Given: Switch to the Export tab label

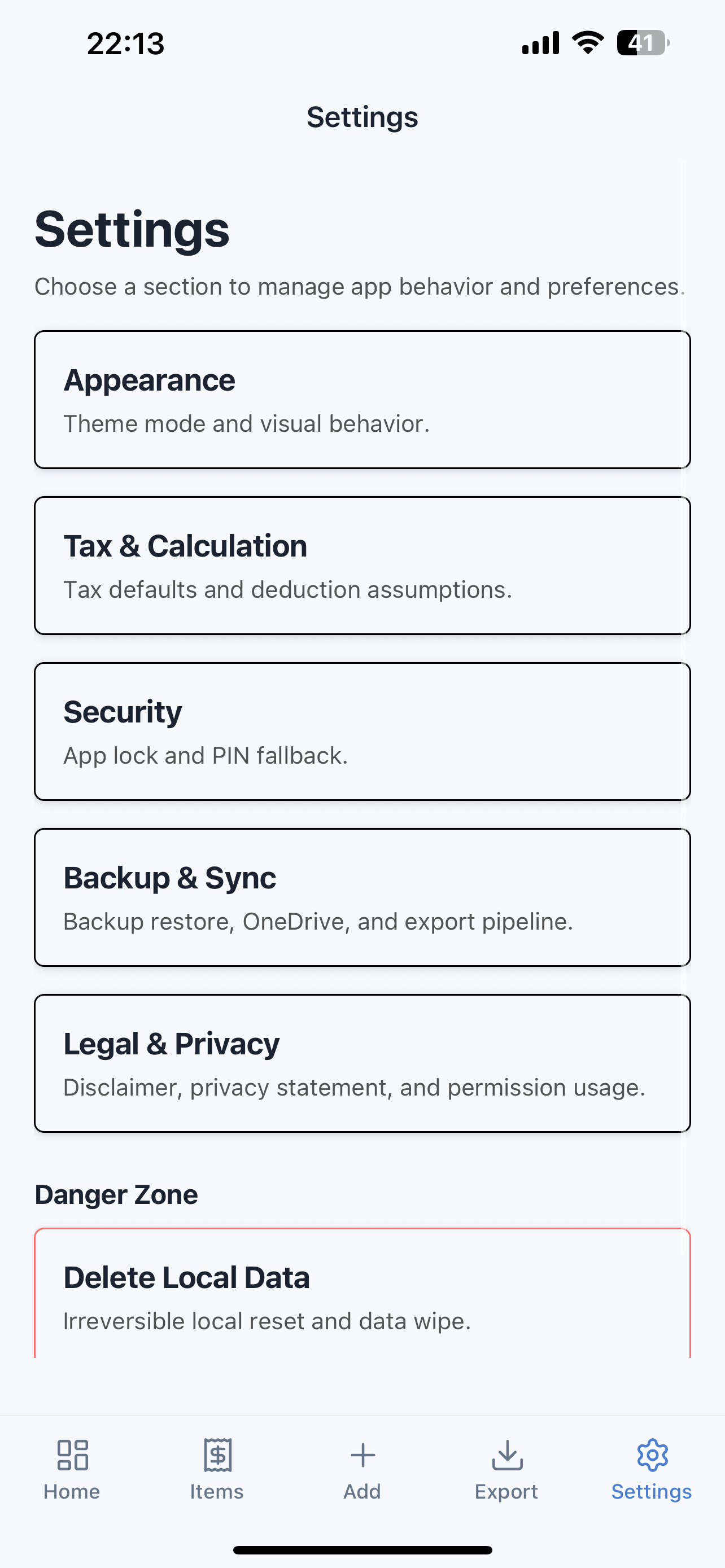Looking at the screenshot, I should [506, 1492].
